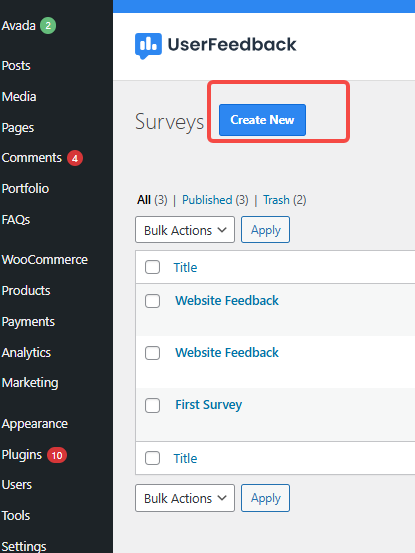Image resolution: width=415 pixels, height=553 pixels.
Task: Sort by Title in table footer
Action: [x=185, y=458]
